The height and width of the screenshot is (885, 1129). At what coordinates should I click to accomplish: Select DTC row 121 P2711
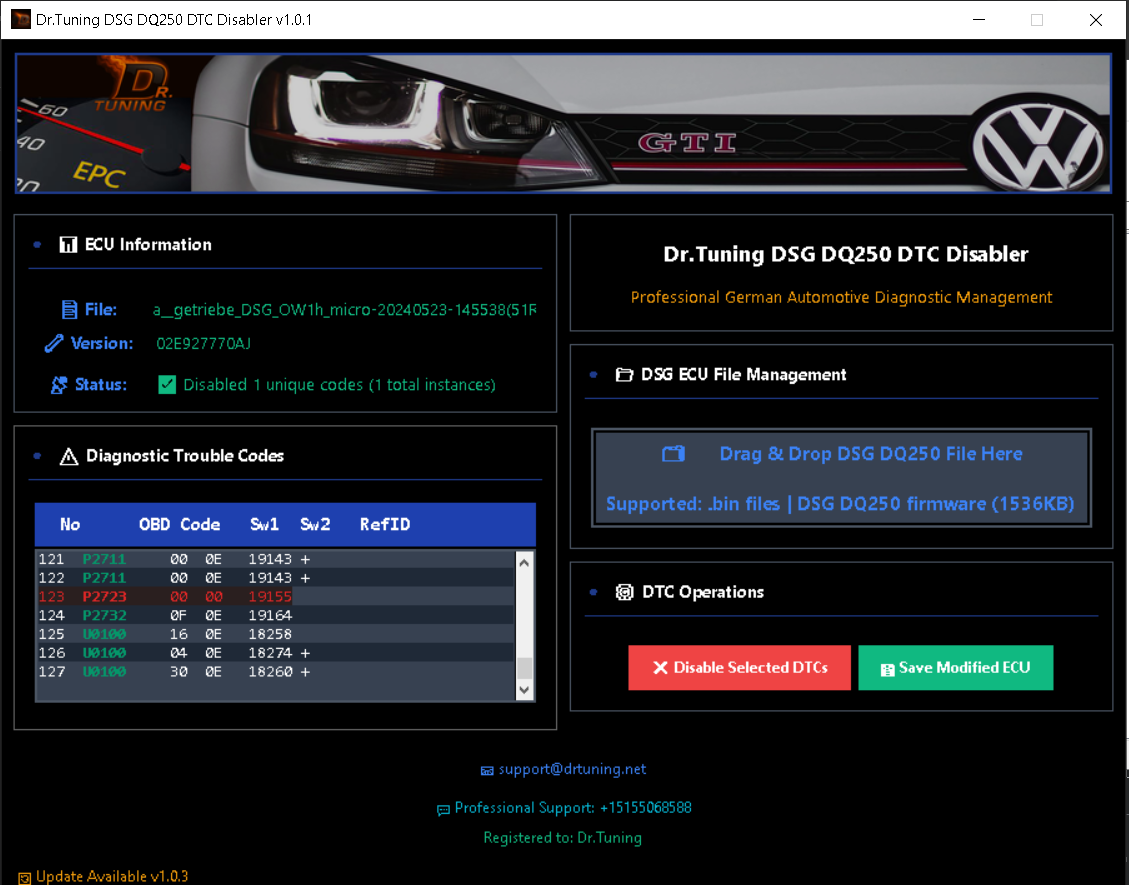[275, 559]
